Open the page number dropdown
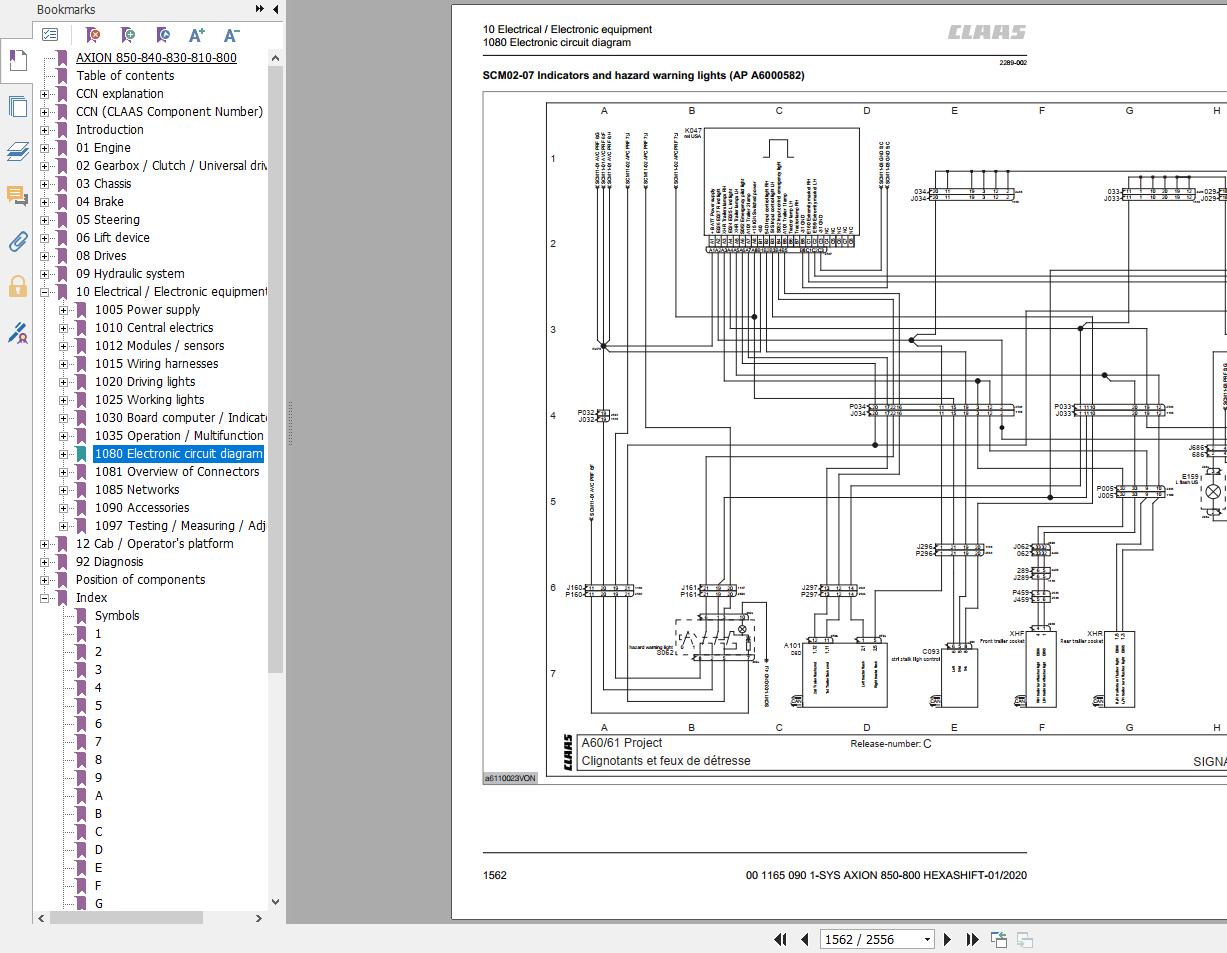 (x=927, y=939)
